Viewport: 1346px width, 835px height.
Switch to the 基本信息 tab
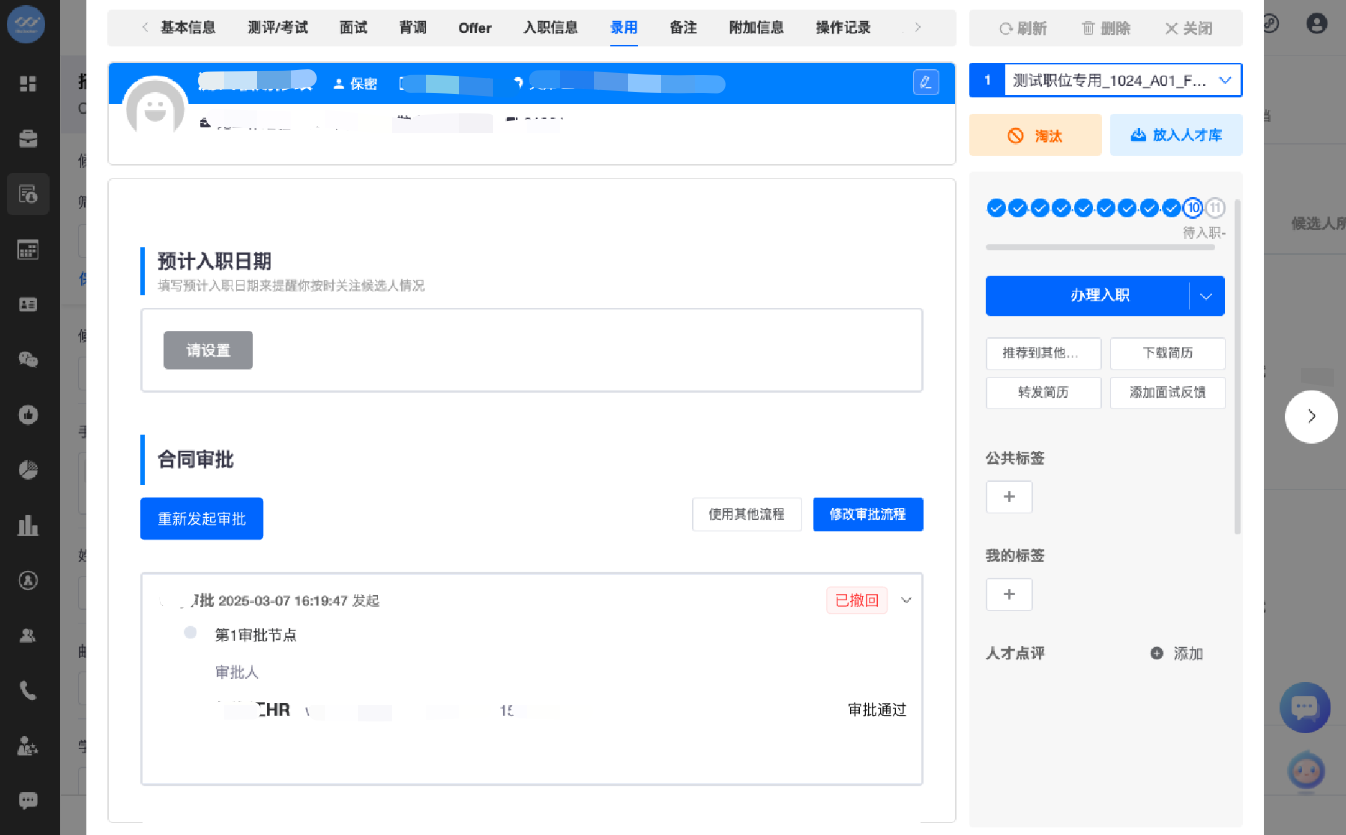click(188, 28)
